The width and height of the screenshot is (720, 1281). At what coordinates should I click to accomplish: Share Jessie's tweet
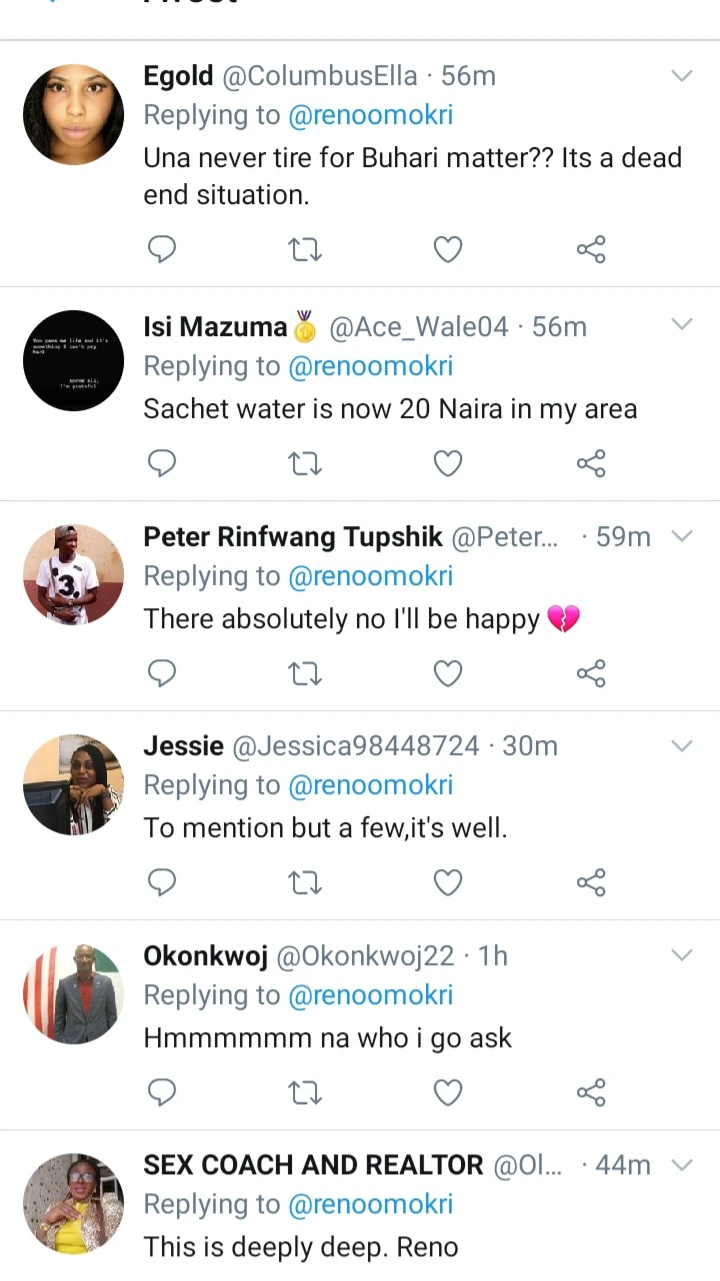pyautogui.click(x=591, y=882)
